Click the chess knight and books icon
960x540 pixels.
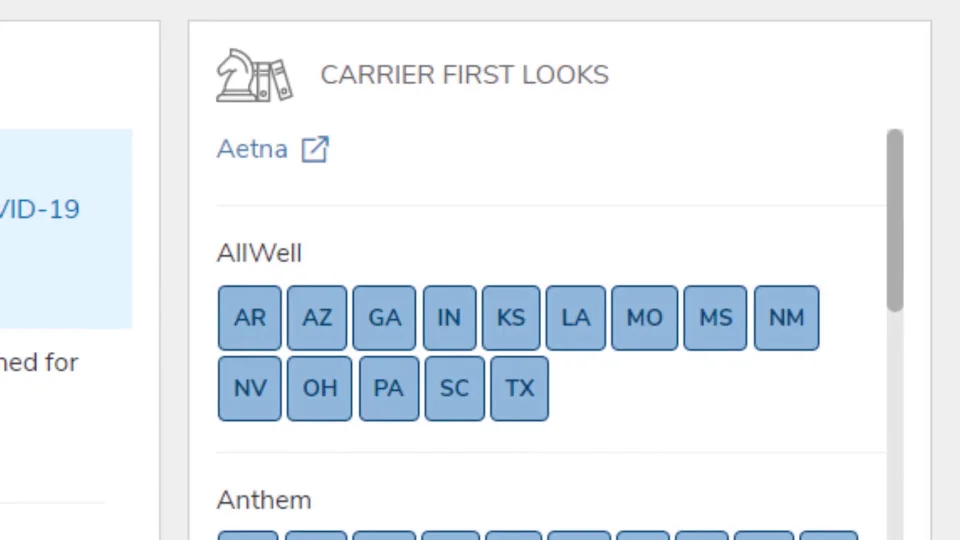point(254,75)
